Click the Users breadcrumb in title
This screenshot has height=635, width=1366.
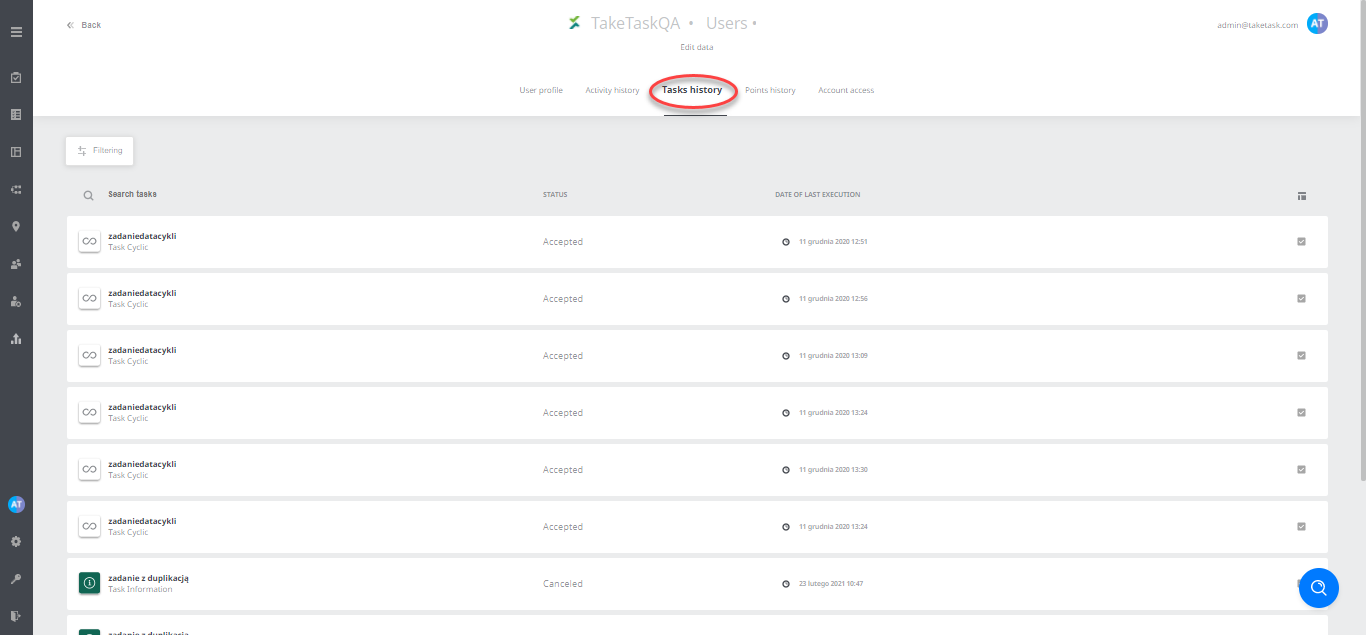[726, 23]
